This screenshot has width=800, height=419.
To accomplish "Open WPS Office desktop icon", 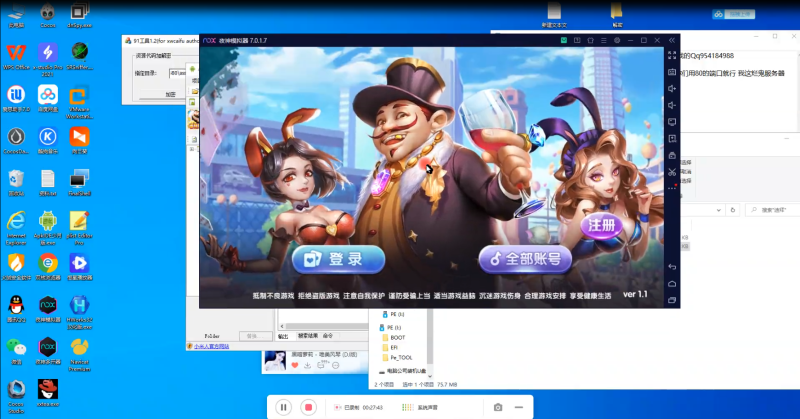I will tap(16, 56).
